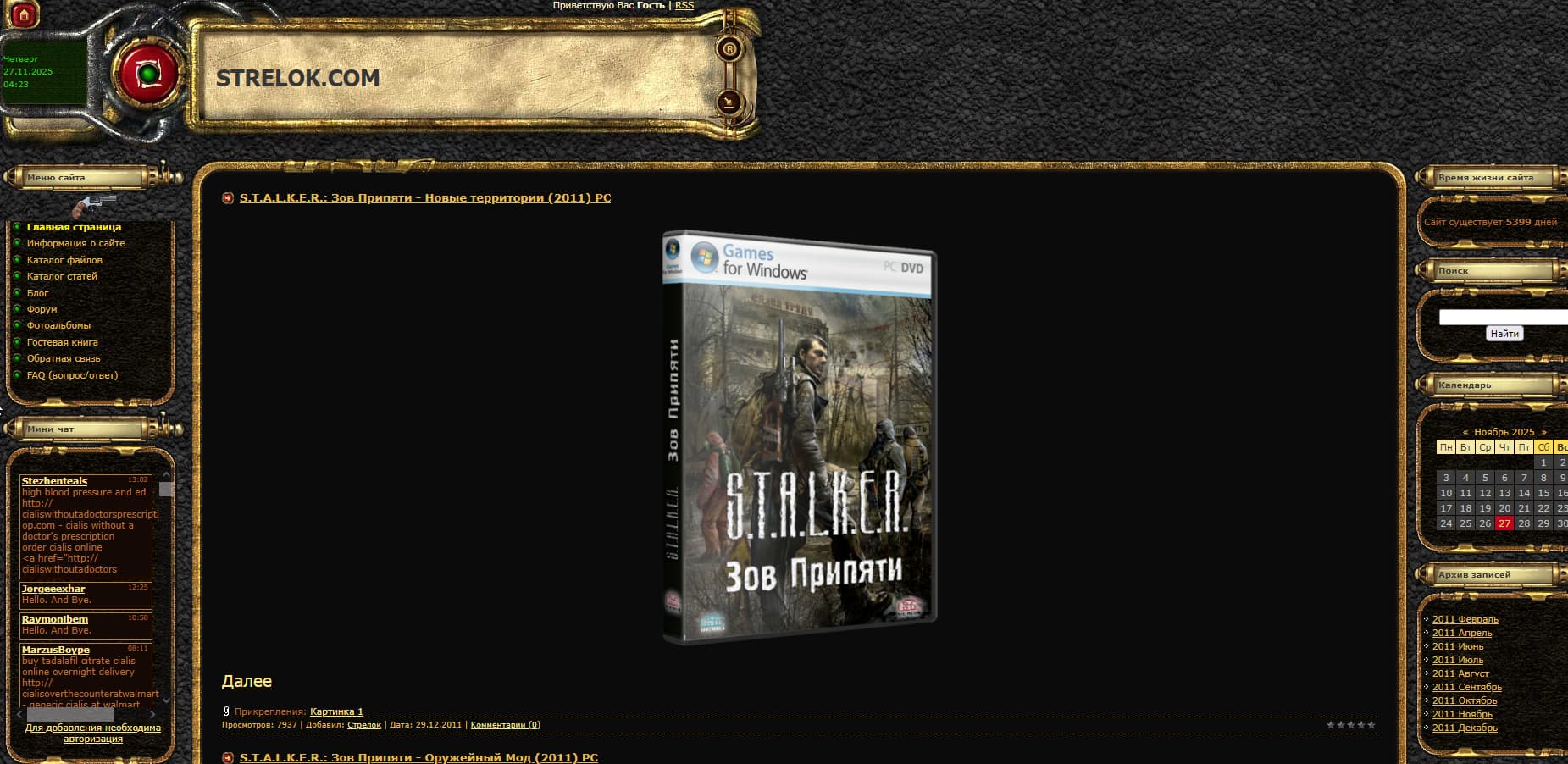Open the 2011 Декабрь archive entry
This screenshot has width=1568, height=764.
(1465, 728)
